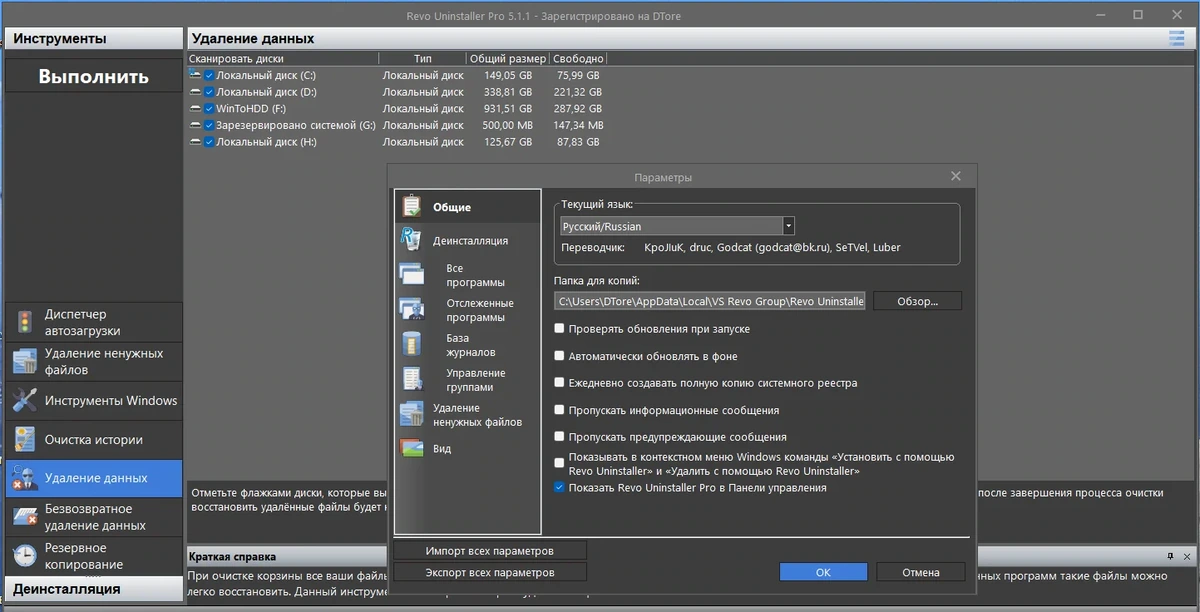
Task: Click the 931,51 GB size cell
Action: click(x=509, y=108)
